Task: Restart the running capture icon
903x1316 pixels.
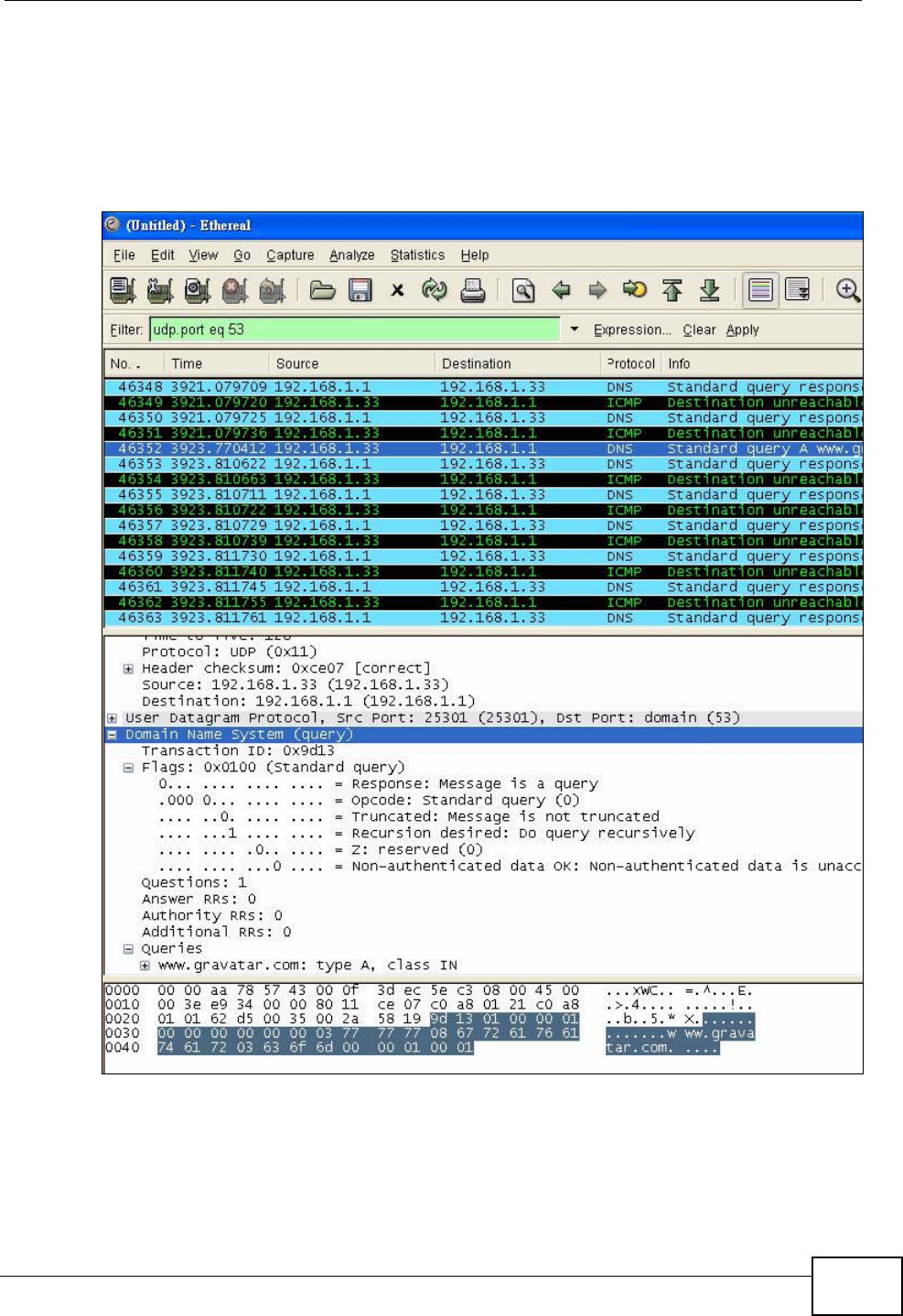Action: tap(272, 291)
